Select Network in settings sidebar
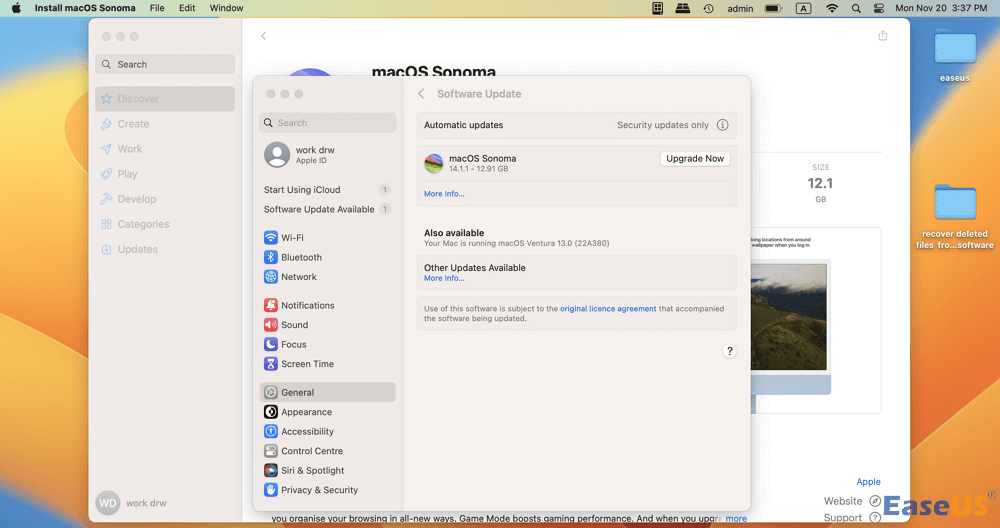 coord(298,277)
